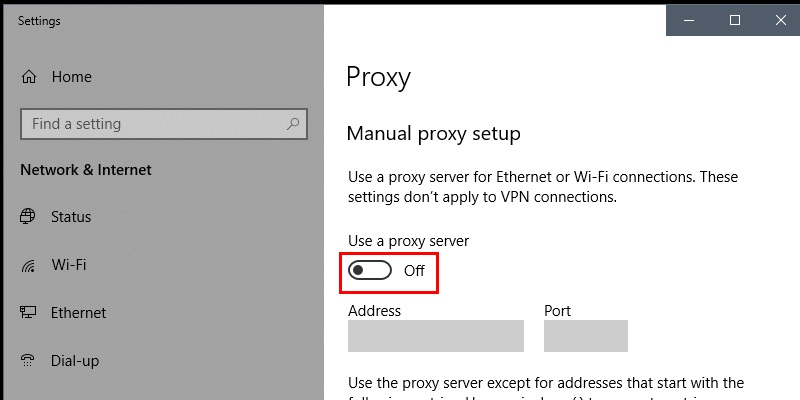Focus the Find a setting search box
Screen dimensions: 800x400
164,123
